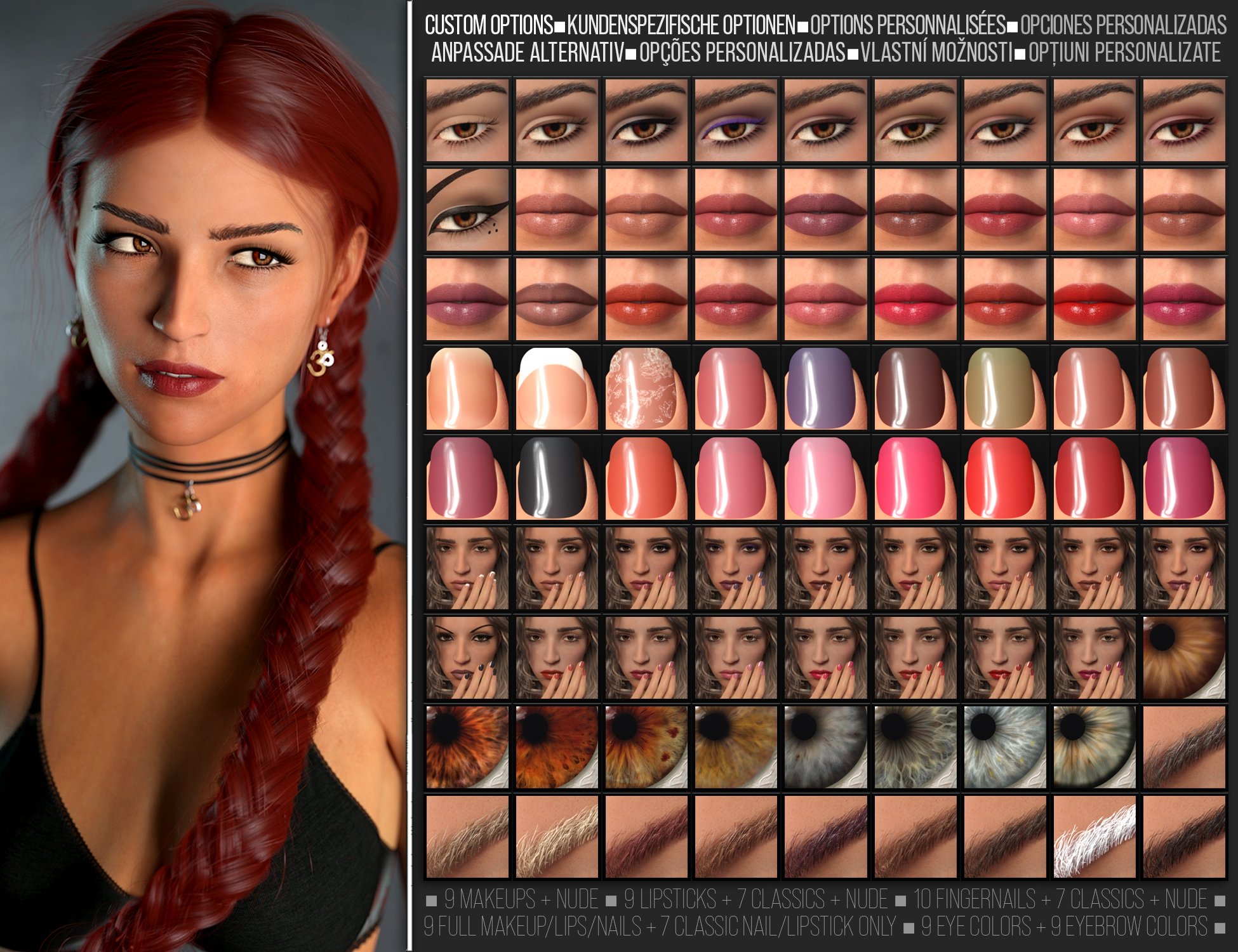Click the large red-haired portrait render
1238x952 pixels.
tap(203, 476)
